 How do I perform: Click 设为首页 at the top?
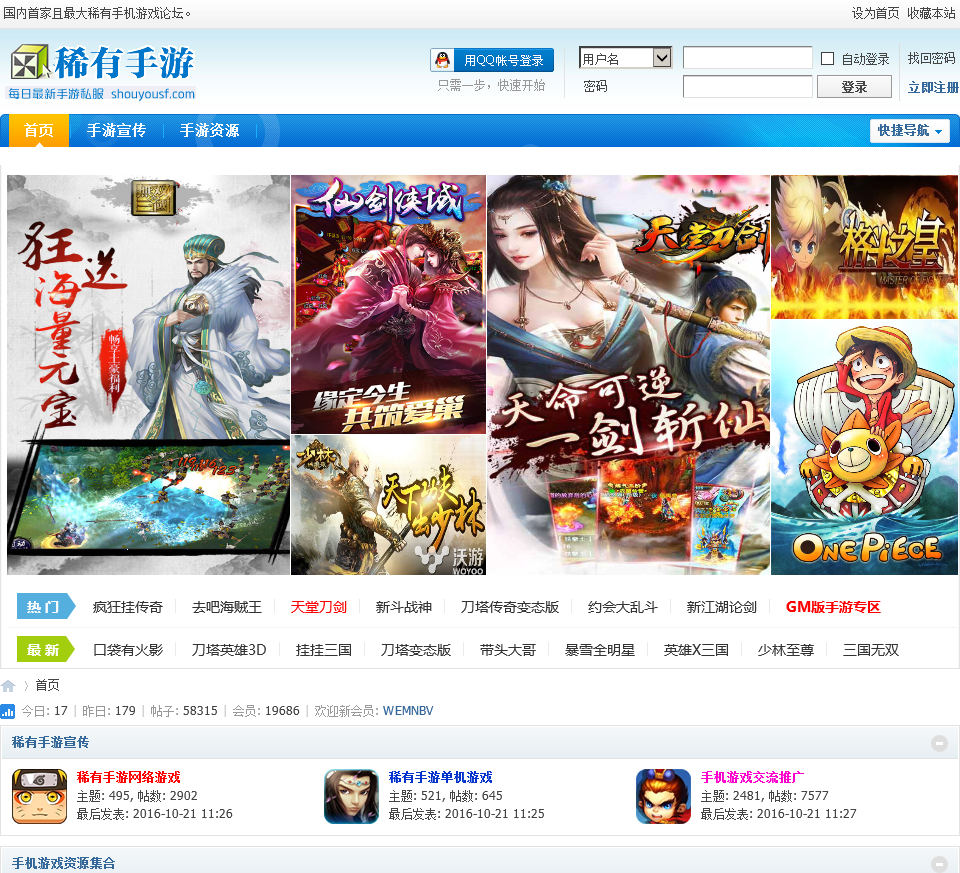pos(876,13)
